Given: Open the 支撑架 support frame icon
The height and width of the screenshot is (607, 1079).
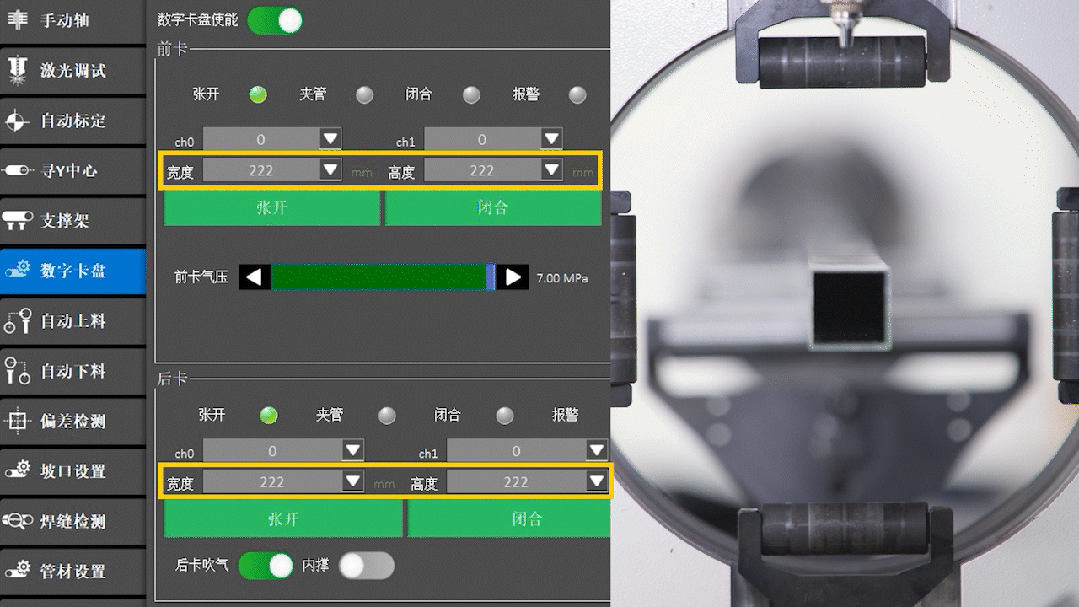Looking at the screenshot, I should tap(18, 221).
